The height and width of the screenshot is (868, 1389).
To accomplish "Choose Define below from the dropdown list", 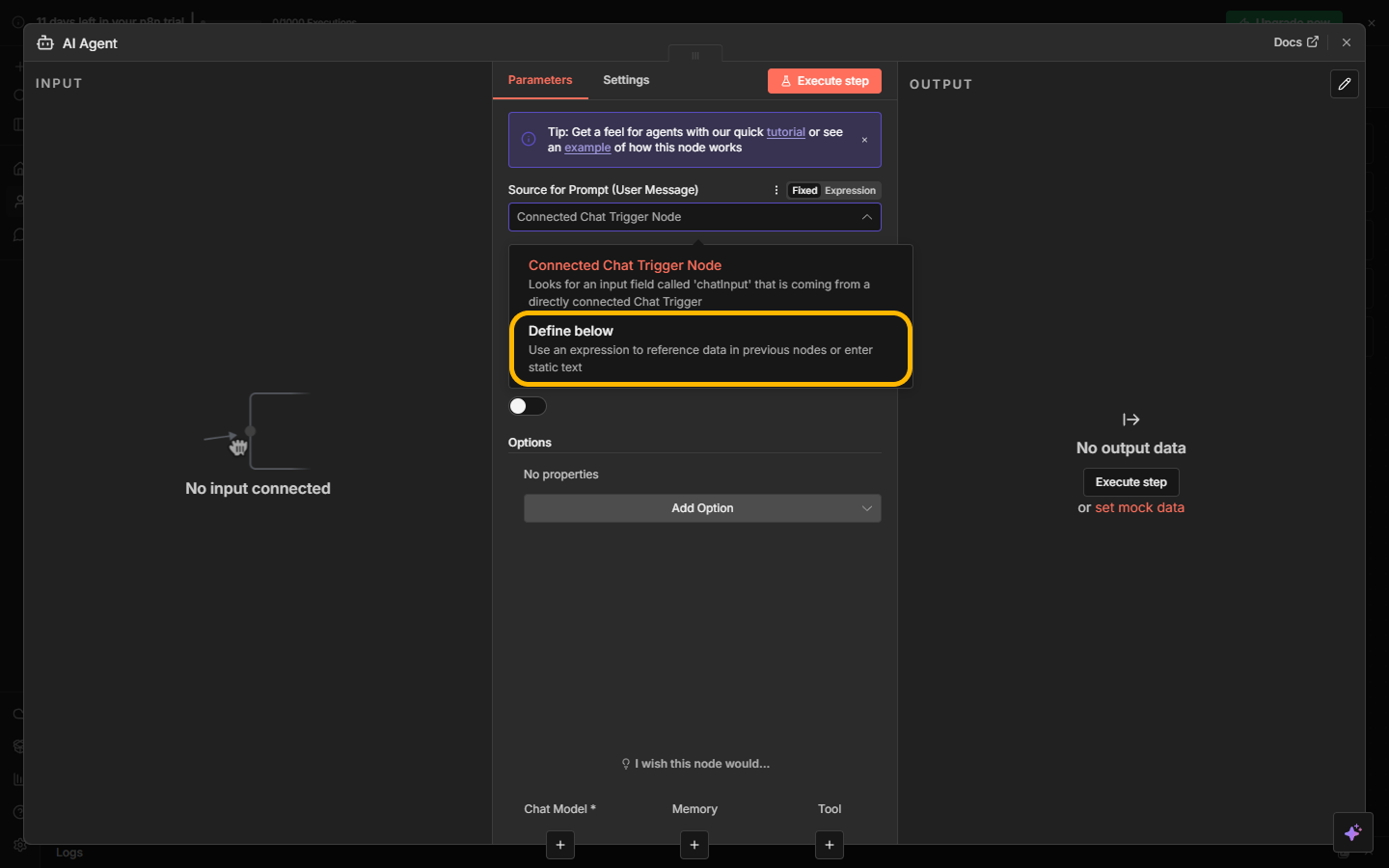I will (x=710, y=348).
